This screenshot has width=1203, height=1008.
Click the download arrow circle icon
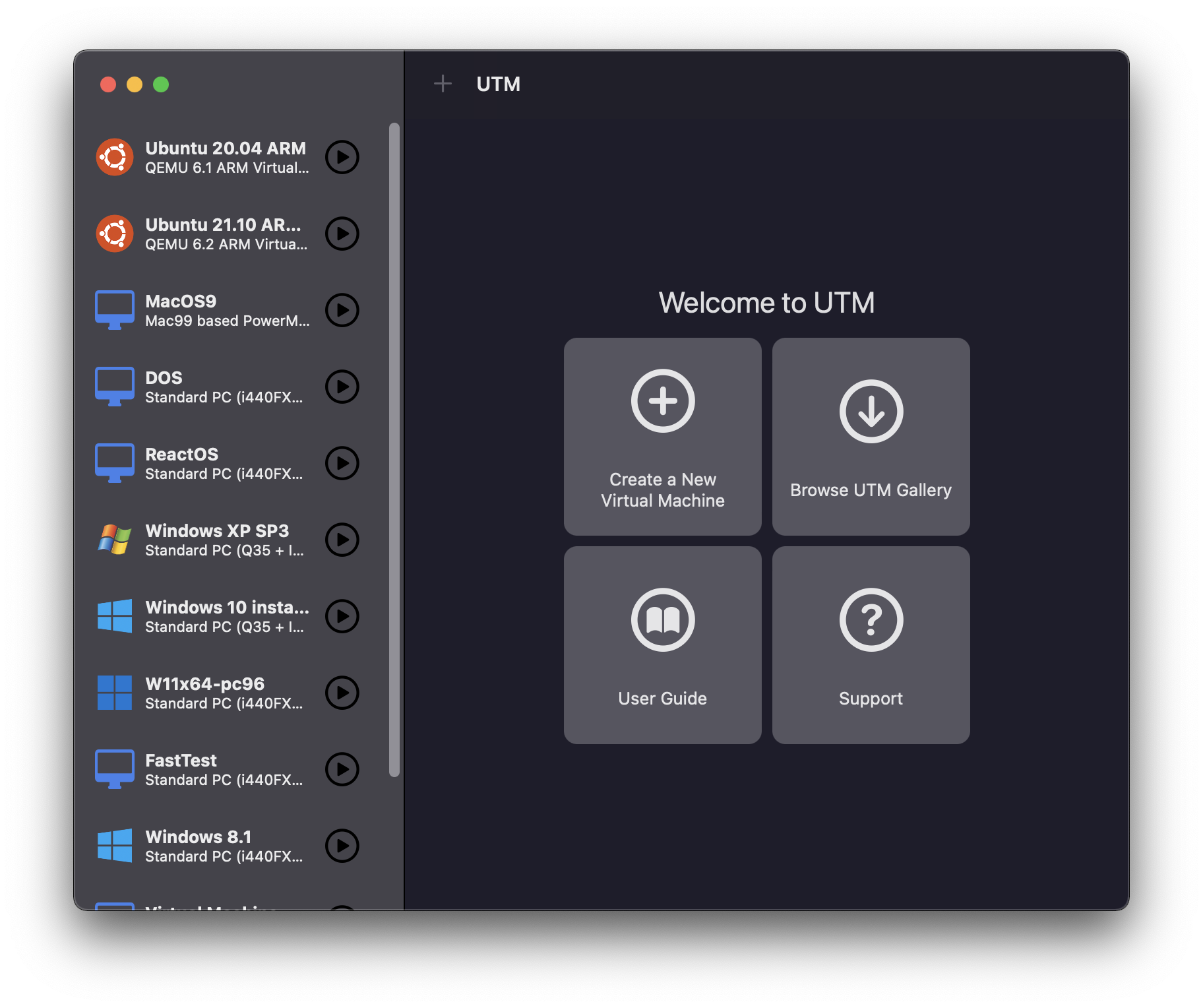click(x=871, y=411)
